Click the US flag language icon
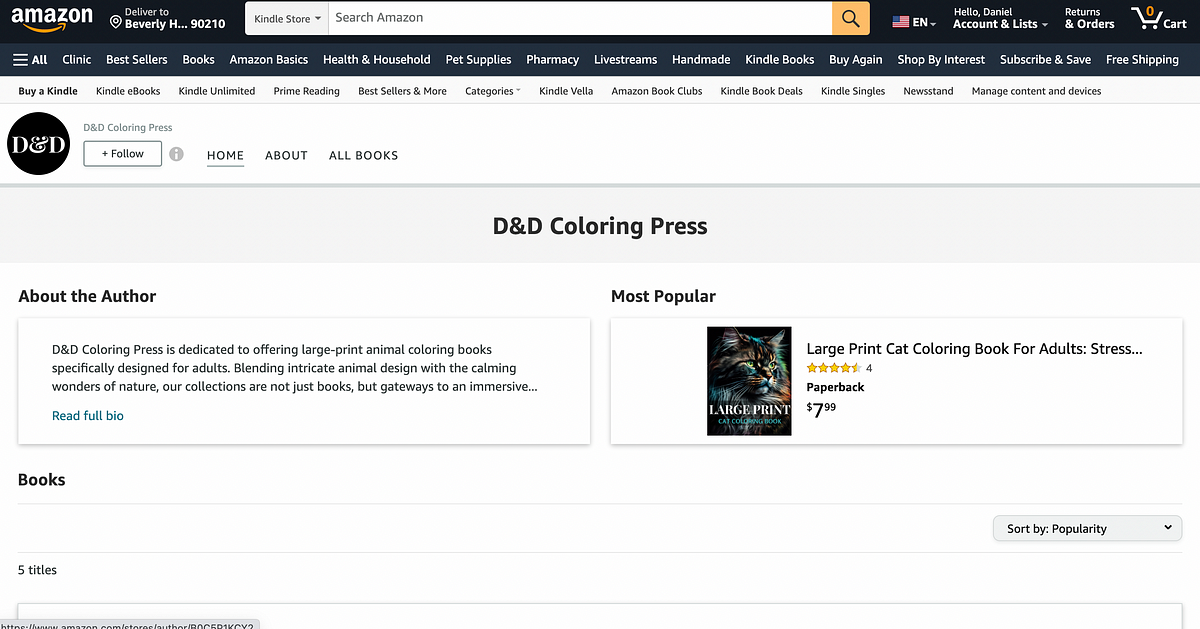 pyautogui.click(x=901, y=22)
